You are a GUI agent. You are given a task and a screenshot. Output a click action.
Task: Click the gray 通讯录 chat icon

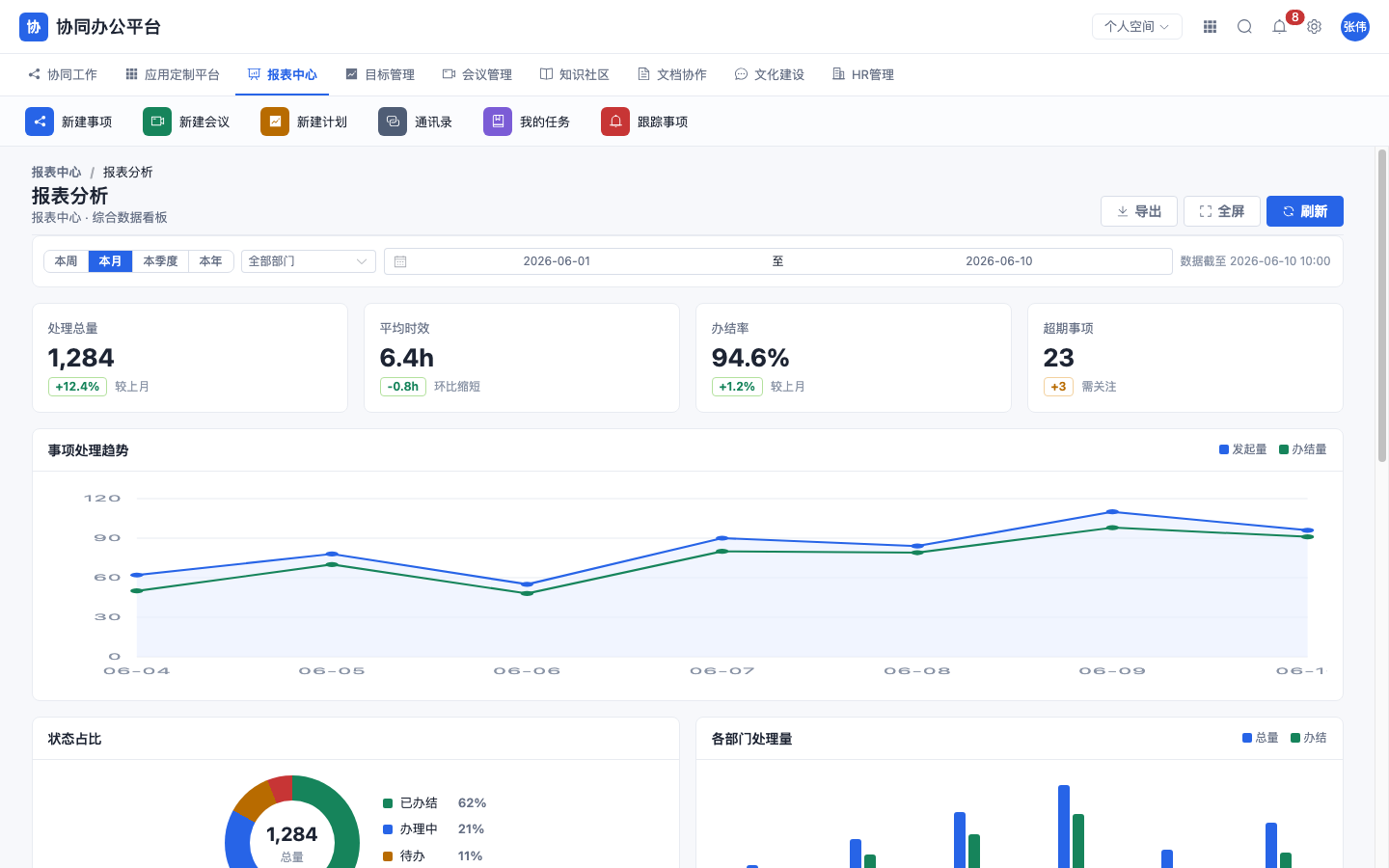coord(393,122)
